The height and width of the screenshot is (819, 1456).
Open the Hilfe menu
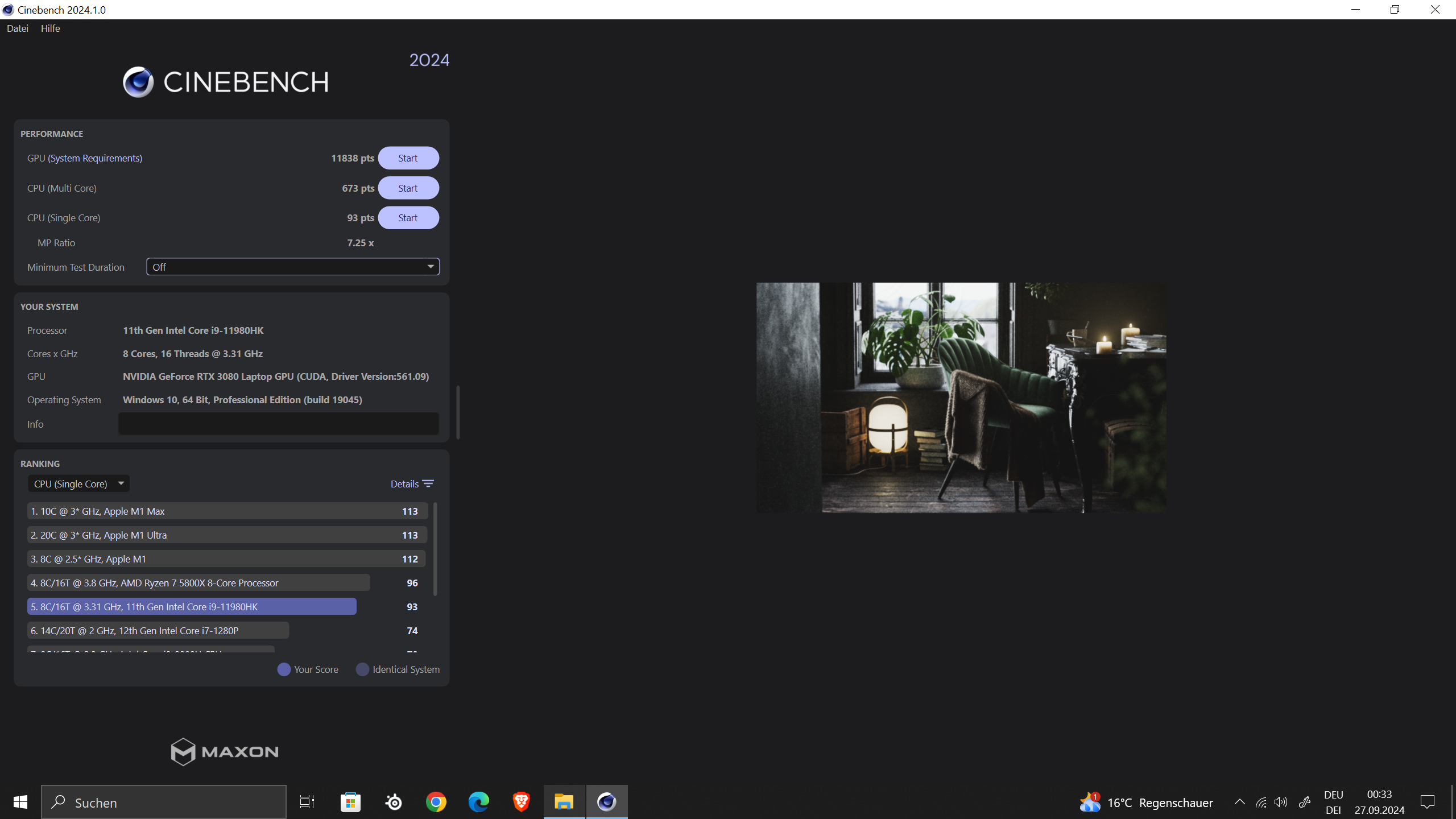pyautogui.click(x=50, y=28)
